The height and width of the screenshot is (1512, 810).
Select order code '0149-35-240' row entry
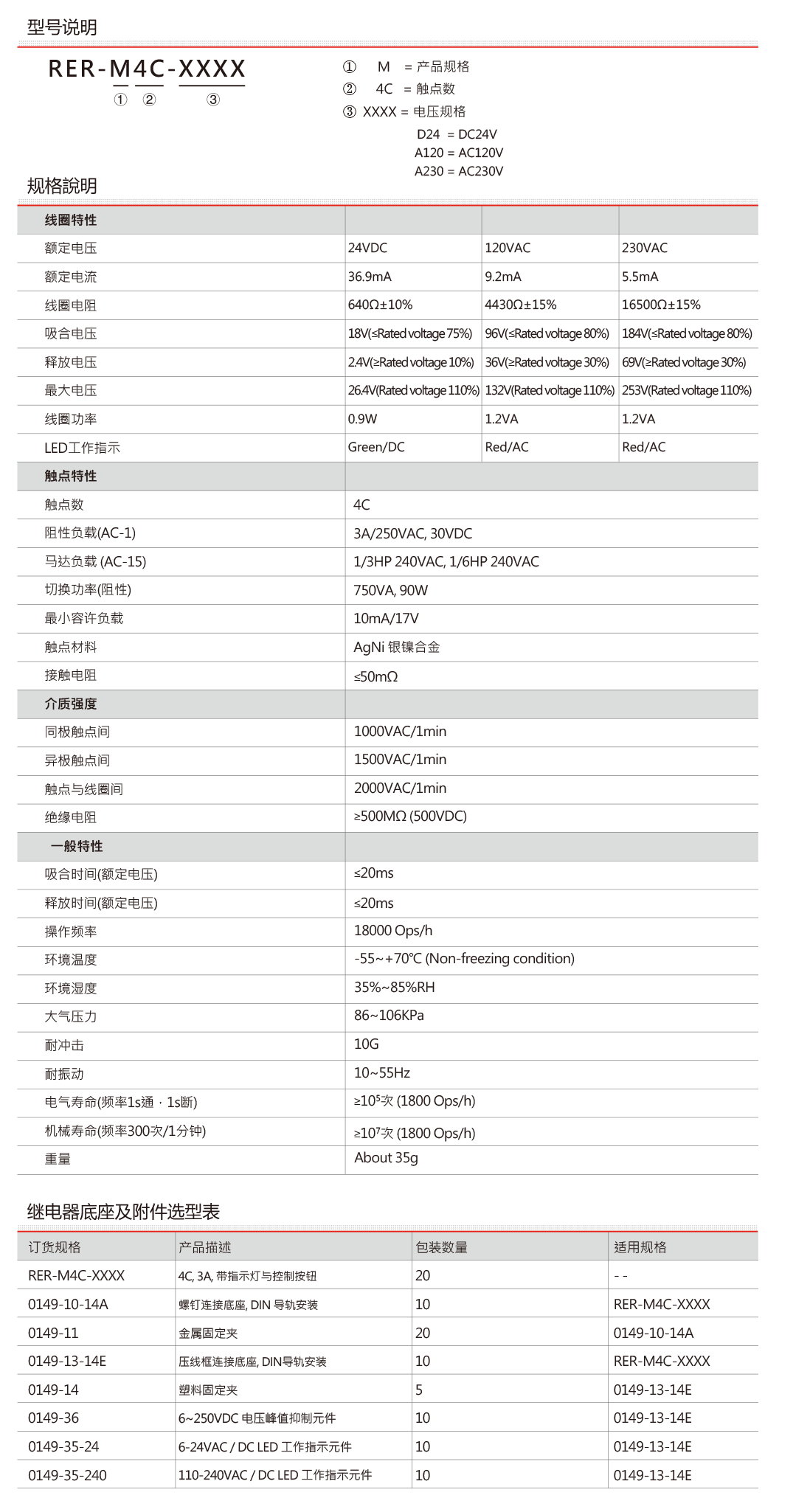click(67, 1475)
